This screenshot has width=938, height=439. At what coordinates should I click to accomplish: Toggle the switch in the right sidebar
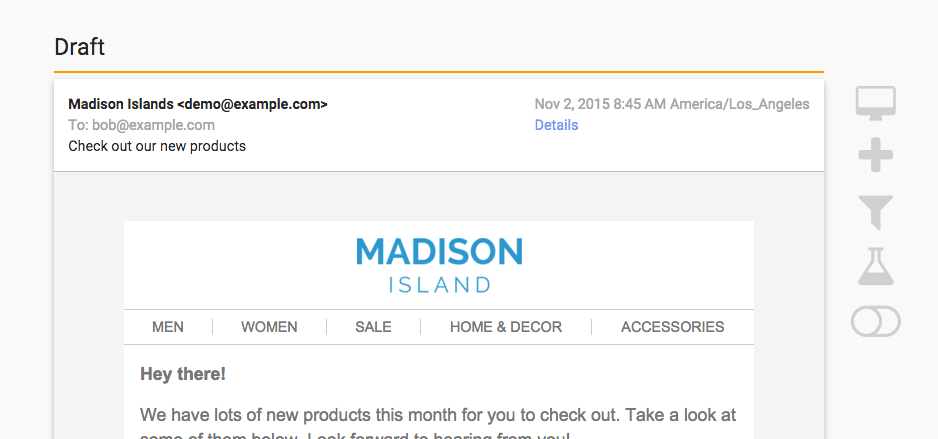(875, 321)
